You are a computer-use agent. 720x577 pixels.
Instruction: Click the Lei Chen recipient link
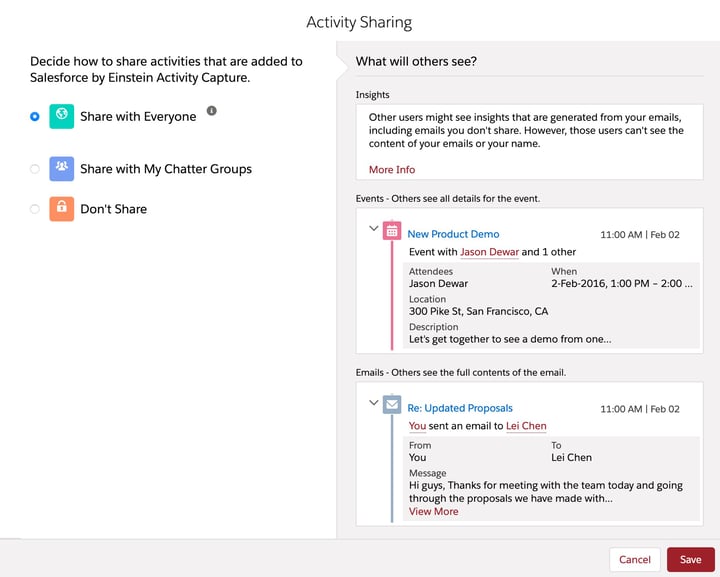(526, 426)
